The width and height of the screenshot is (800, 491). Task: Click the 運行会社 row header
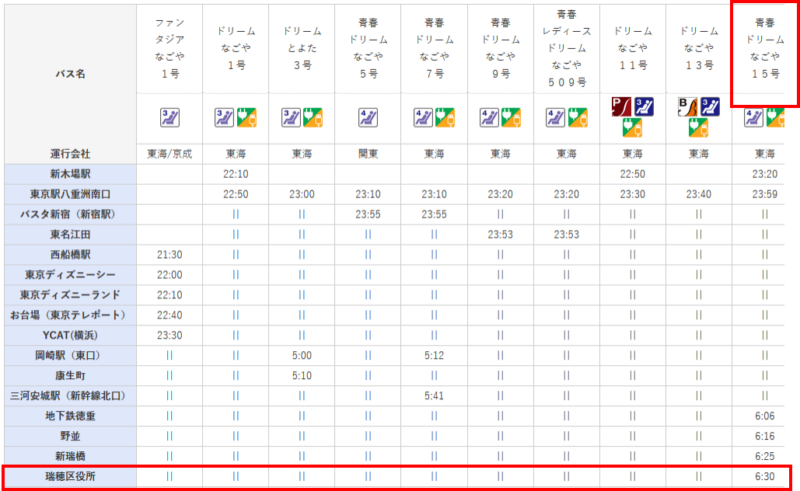click(x=70, y=153)
